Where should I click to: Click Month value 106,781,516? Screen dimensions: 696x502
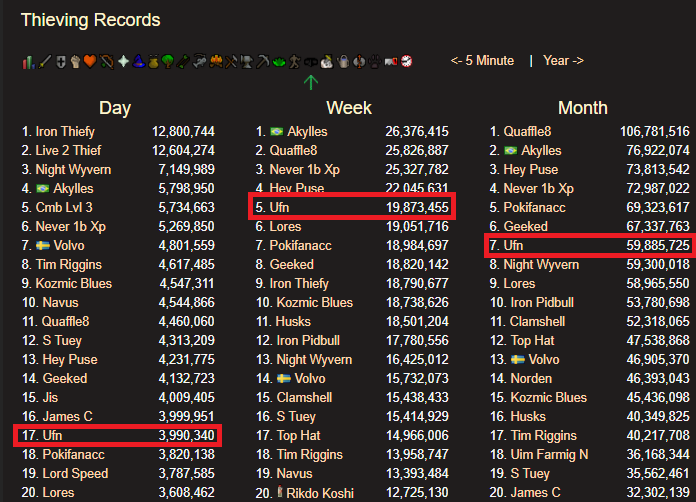click(x=655, y=131)
